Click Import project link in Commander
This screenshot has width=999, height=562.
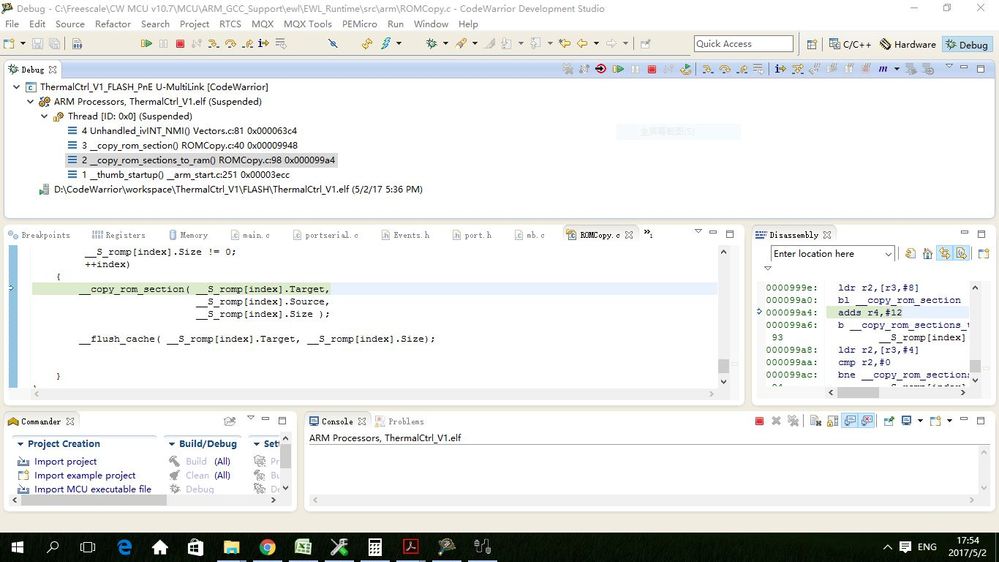[65, 461]
